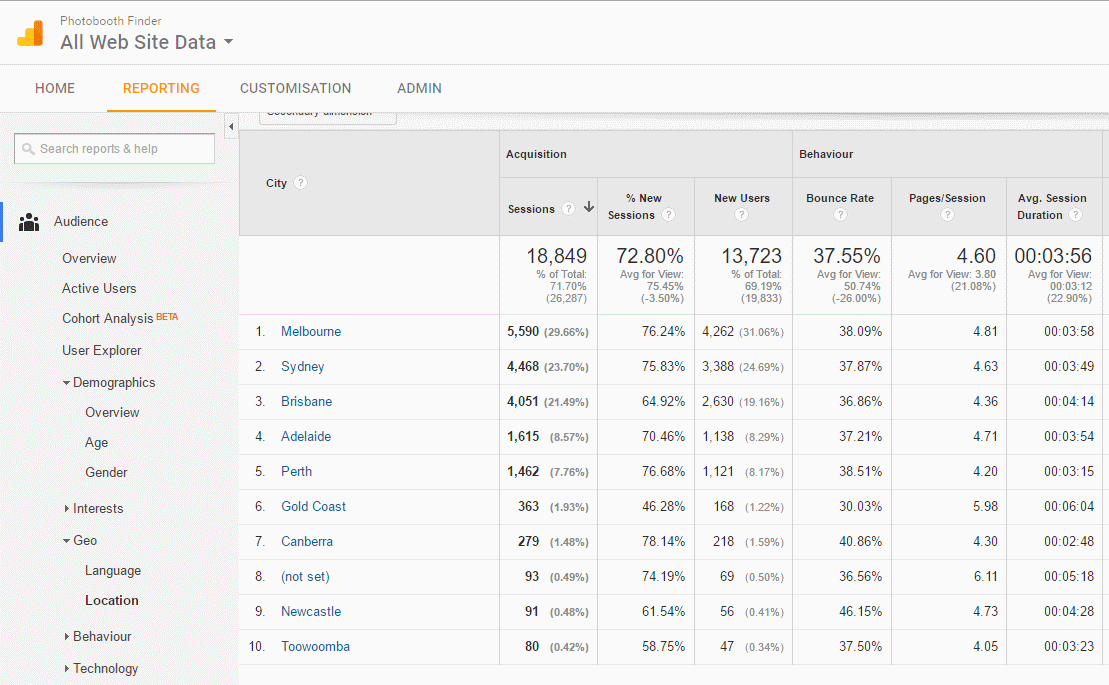
Task: Click the total sessions value 18,849
Action: 557,255
